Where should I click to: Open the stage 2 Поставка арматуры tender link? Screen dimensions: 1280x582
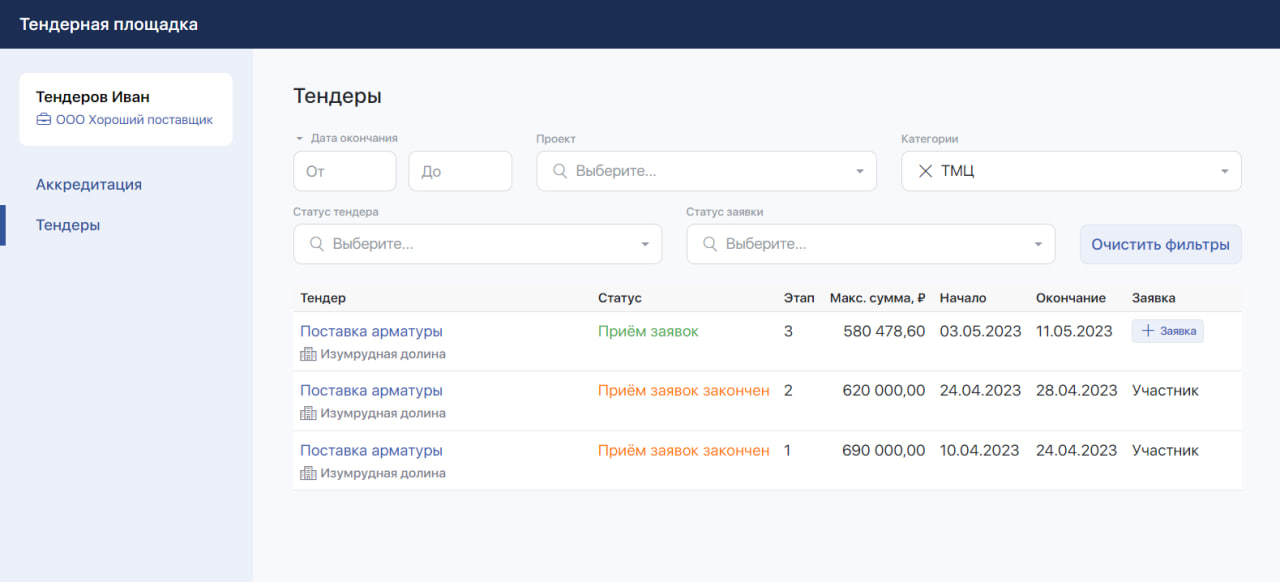371,391
